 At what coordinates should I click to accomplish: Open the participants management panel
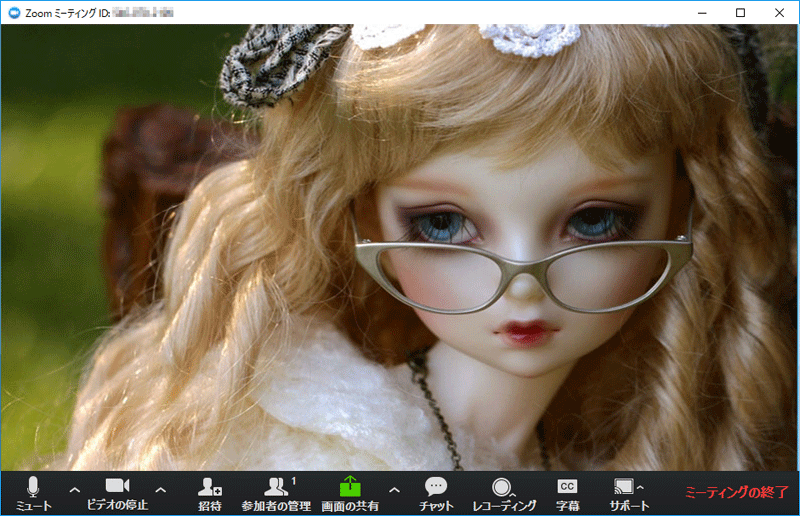tap(275, 492)
